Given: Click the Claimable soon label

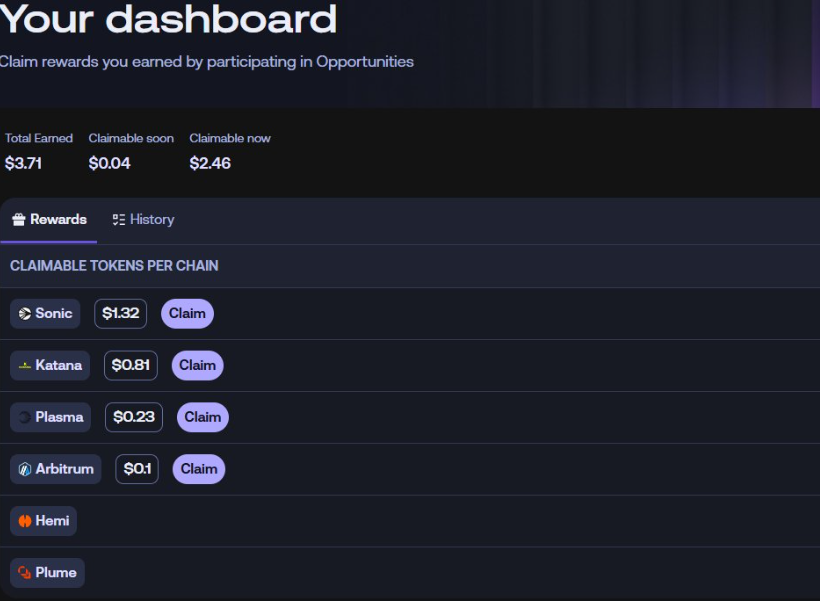Looking at the screenshot, I should (131, 138).
